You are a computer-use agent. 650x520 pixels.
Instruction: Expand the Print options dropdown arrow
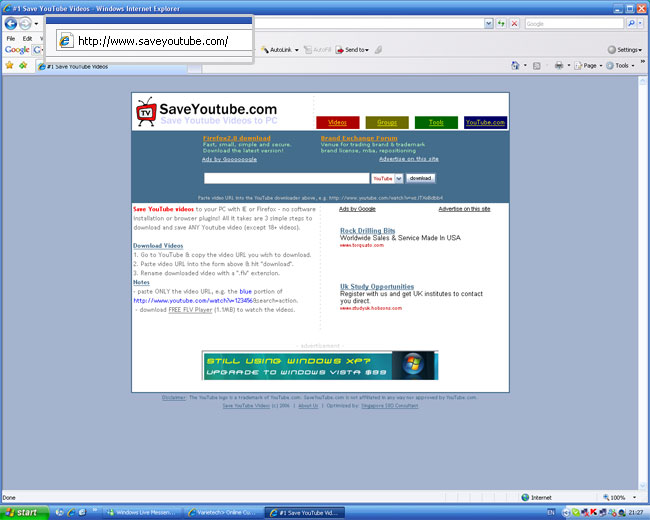(x=568, y=66)
